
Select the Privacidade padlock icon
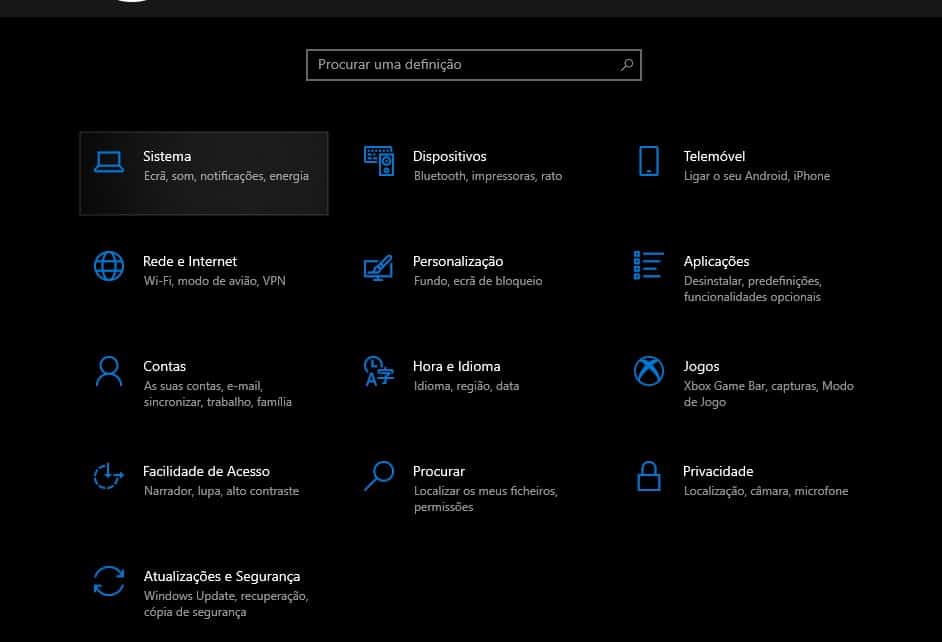649,476
